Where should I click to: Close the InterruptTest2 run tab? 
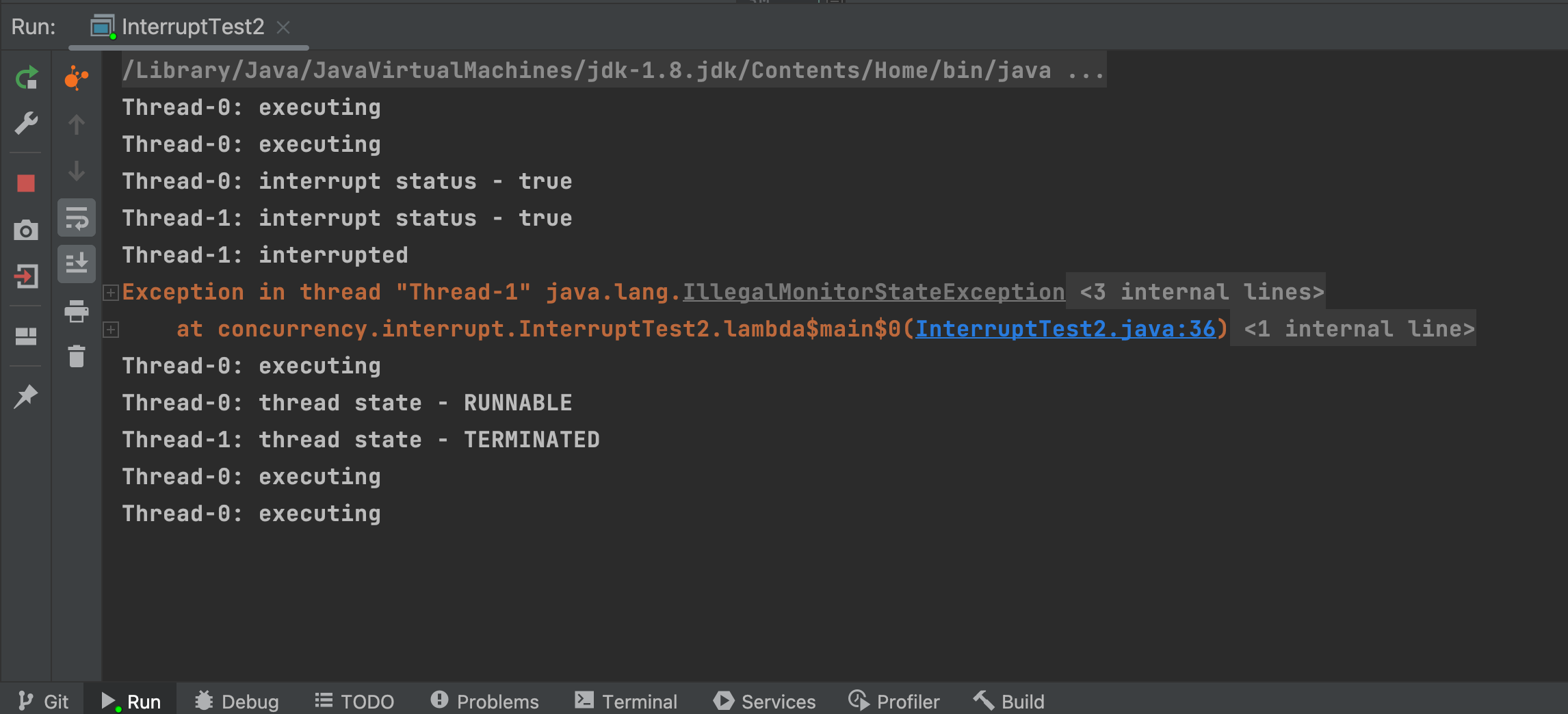tap(283, 27)
